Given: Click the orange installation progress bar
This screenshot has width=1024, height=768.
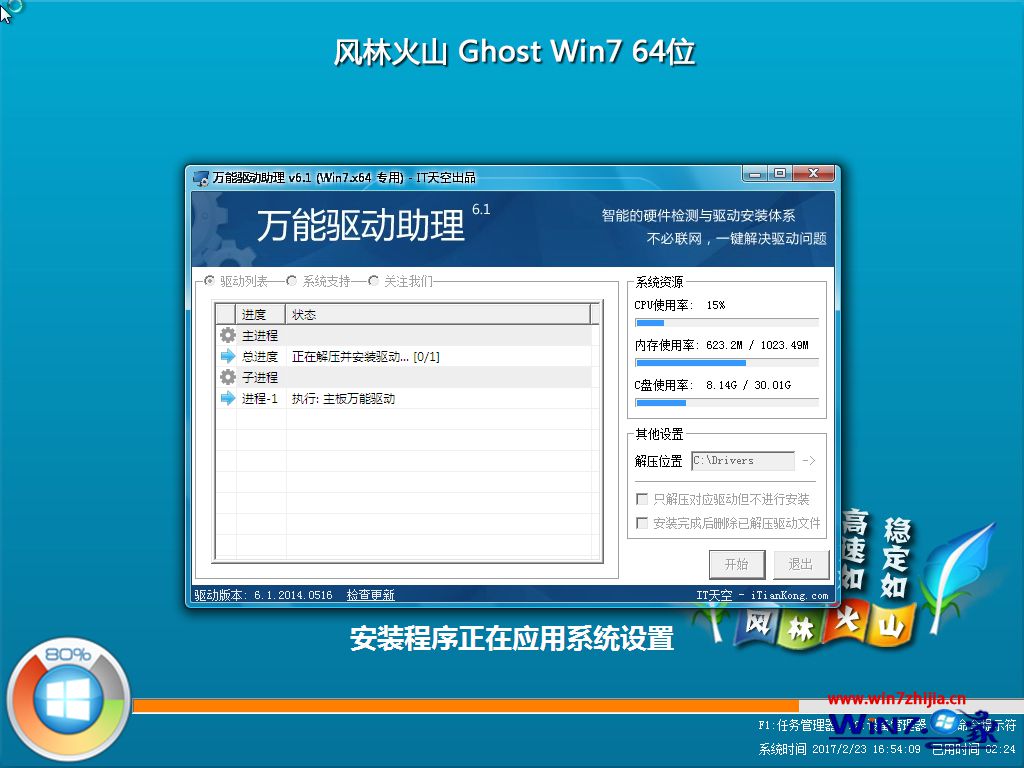Looking at the screenshot, I should point(466,706).
